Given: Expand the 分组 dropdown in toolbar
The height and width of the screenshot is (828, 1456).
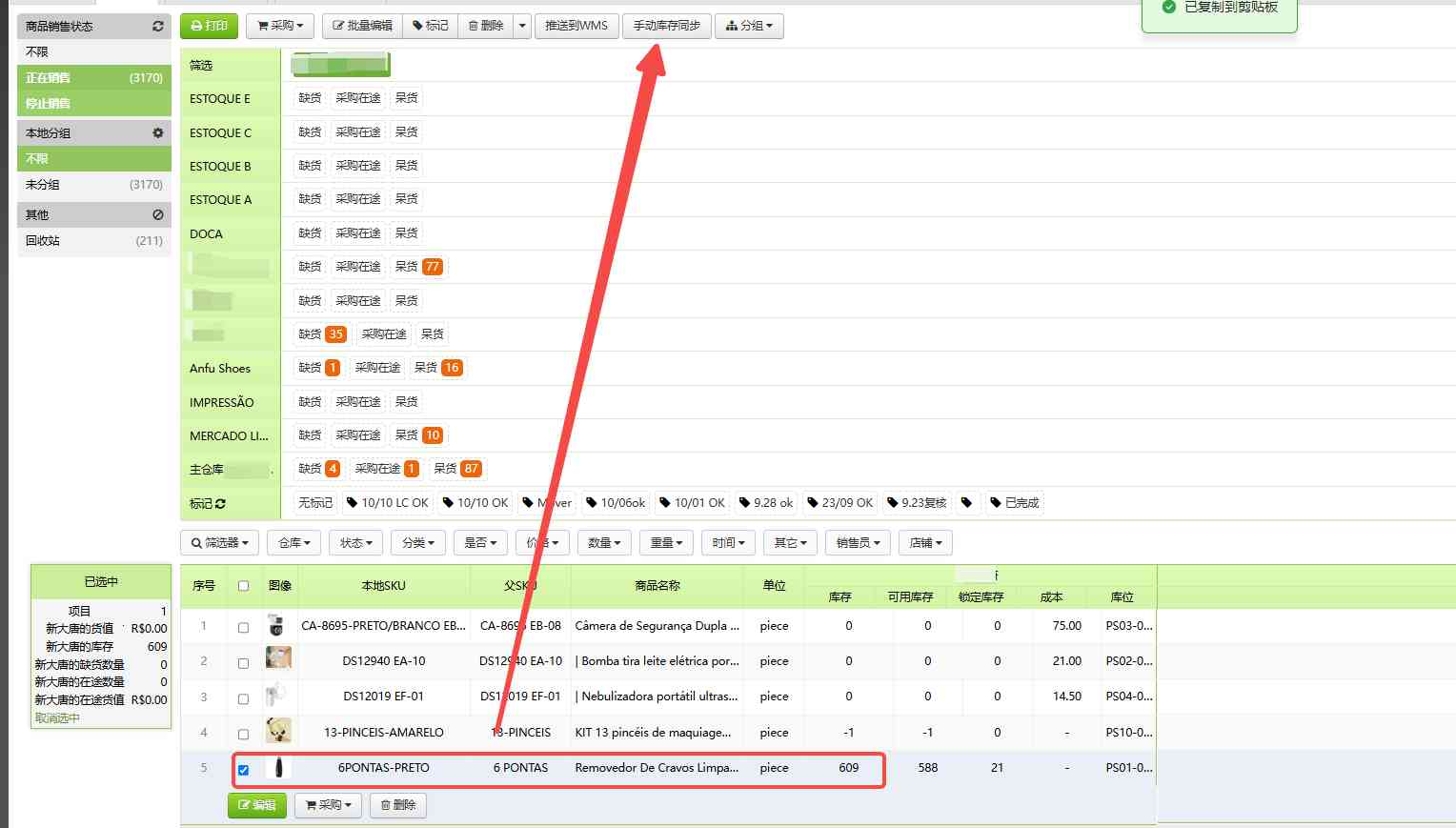Looking at the screenshot, I should click(x=749, y=26).
